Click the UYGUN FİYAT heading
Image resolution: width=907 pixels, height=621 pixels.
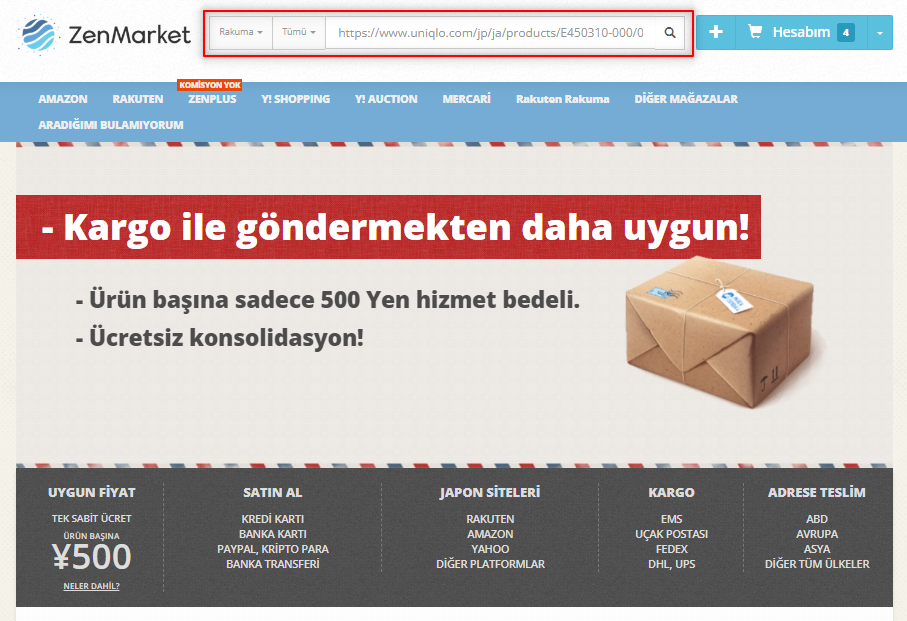(x=91, y=493)
